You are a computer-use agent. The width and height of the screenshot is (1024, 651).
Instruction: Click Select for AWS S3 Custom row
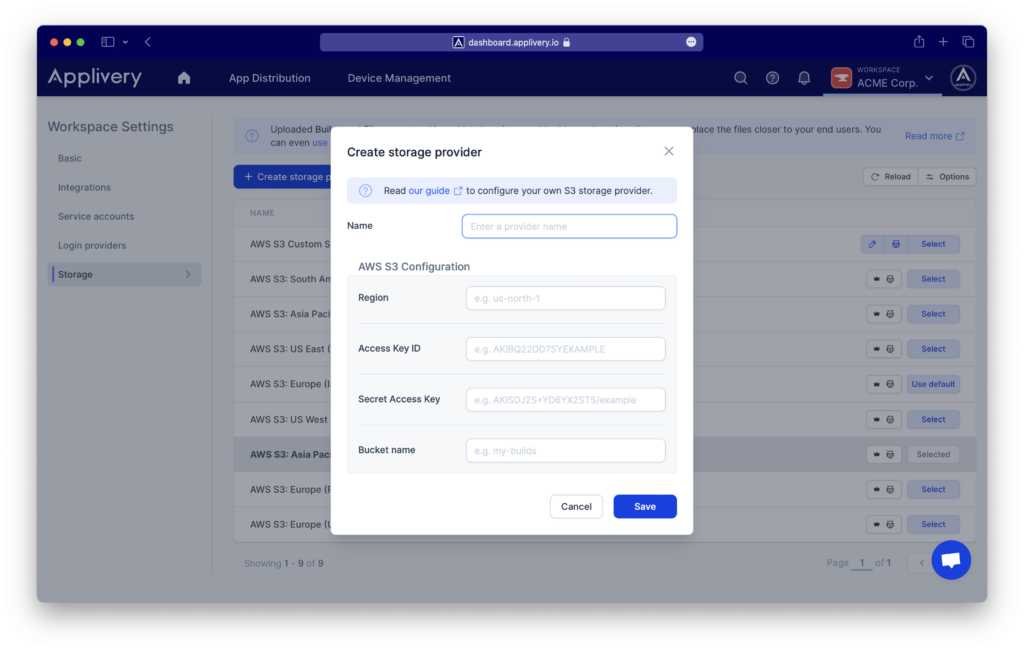coord(933,244)
